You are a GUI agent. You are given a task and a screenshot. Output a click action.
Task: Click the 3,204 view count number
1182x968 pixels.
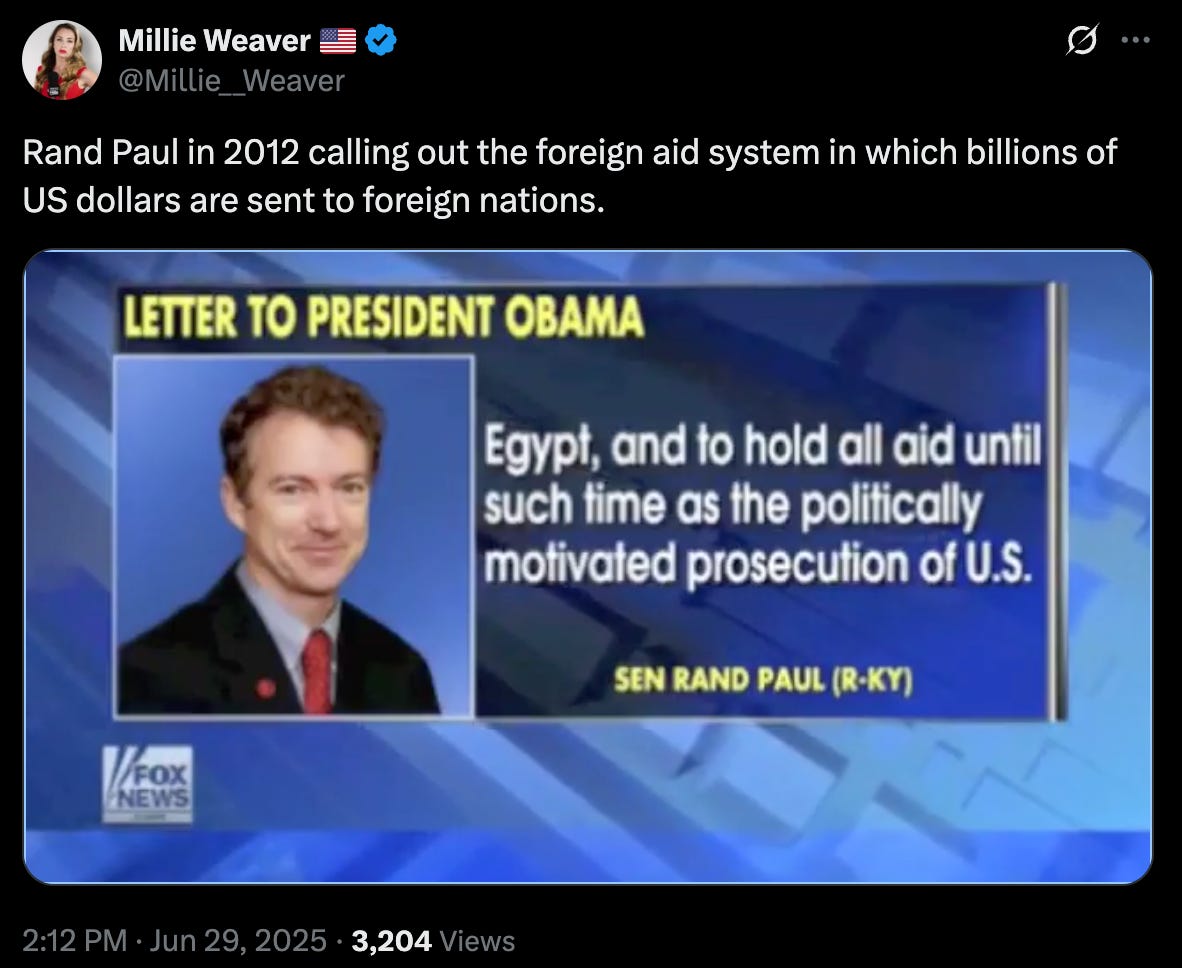pos(391,941)
